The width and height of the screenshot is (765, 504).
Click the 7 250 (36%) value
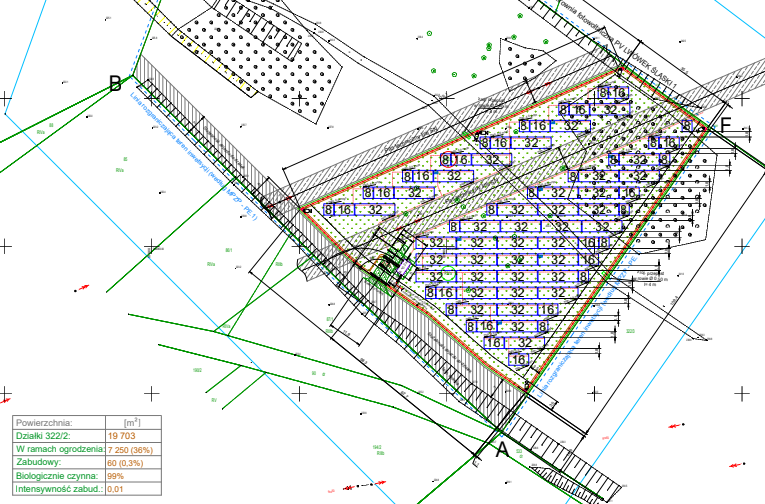point(133,450)
